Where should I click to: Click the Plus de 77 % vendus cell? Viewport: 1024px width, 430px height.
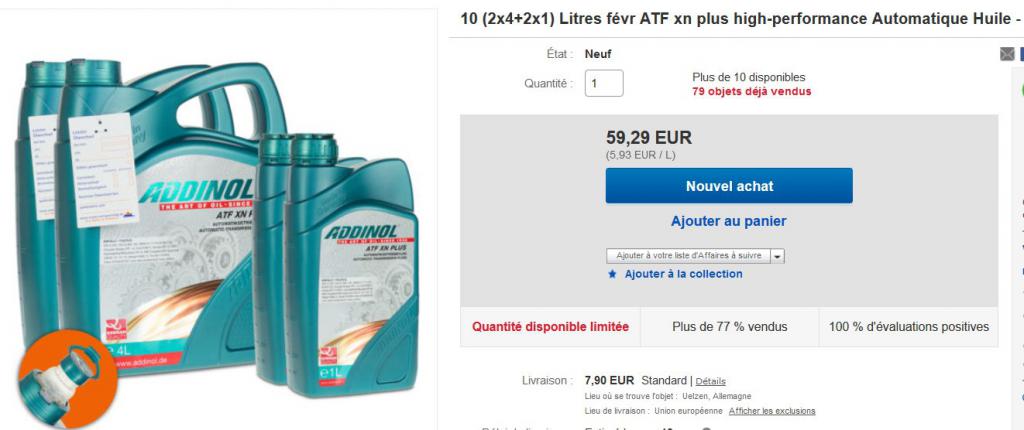click(x=729, y=327)
